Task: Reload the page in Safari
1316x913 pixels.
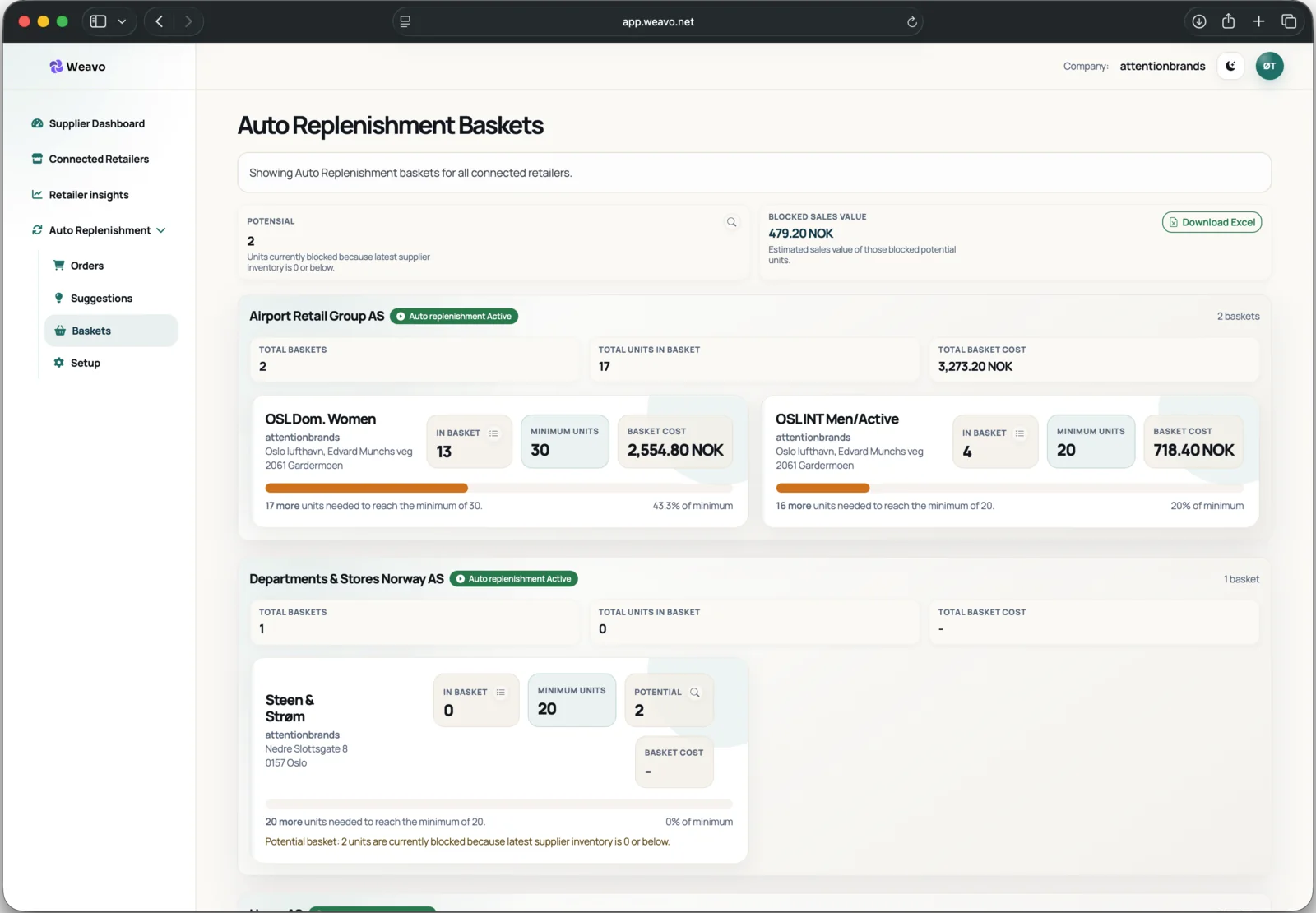Action: 911,22
